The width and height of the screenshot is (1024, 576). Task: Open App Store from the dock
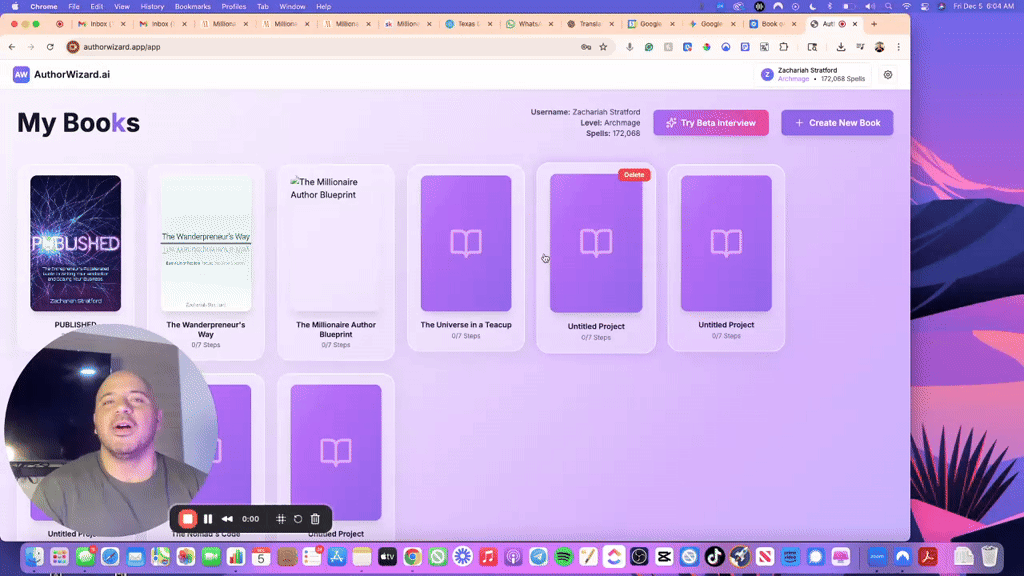tap(337, 556)
